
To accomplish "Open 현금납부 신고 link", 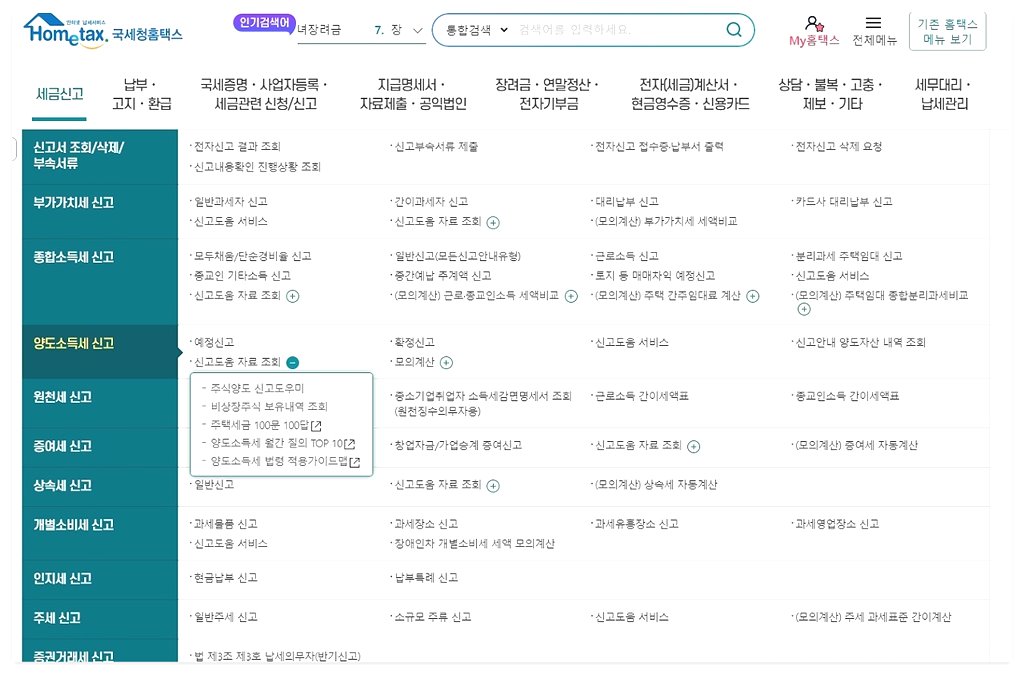I will point(225,577).
